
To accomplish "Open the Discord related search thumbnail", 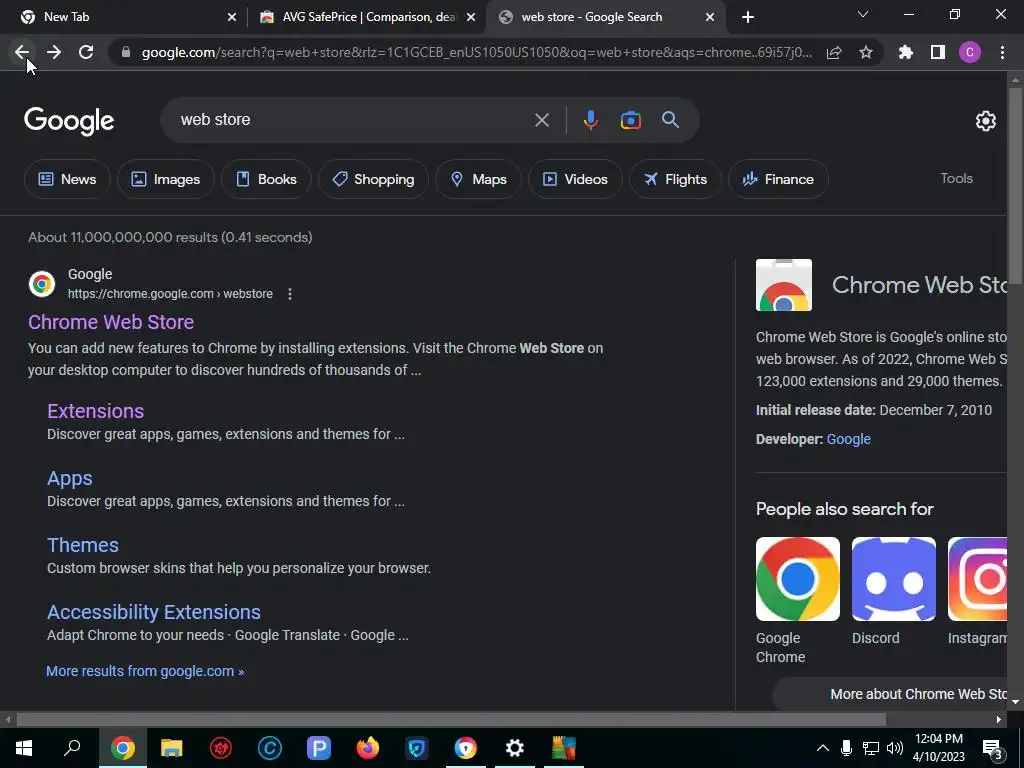I will click(x=893, y=579).
